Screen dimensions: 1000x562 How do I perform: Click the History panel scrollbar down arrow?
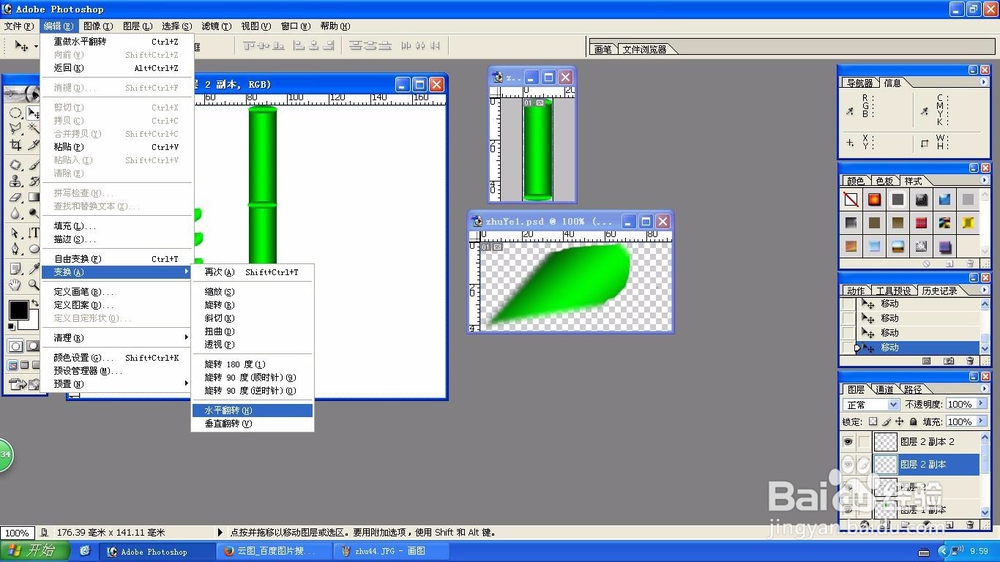[x=985, y=349]
